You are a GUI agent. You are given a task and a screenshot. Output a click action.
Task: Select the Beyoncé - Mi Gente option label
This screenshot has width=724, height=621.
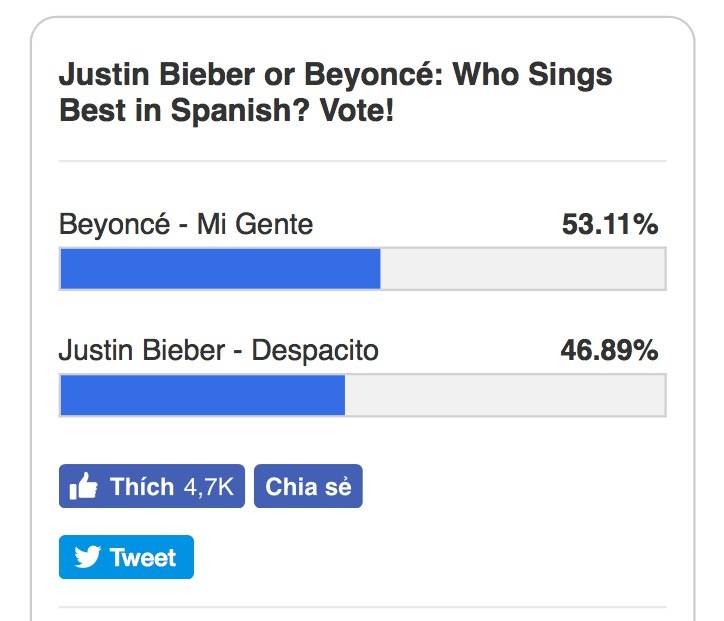click(x=186, y=225)
